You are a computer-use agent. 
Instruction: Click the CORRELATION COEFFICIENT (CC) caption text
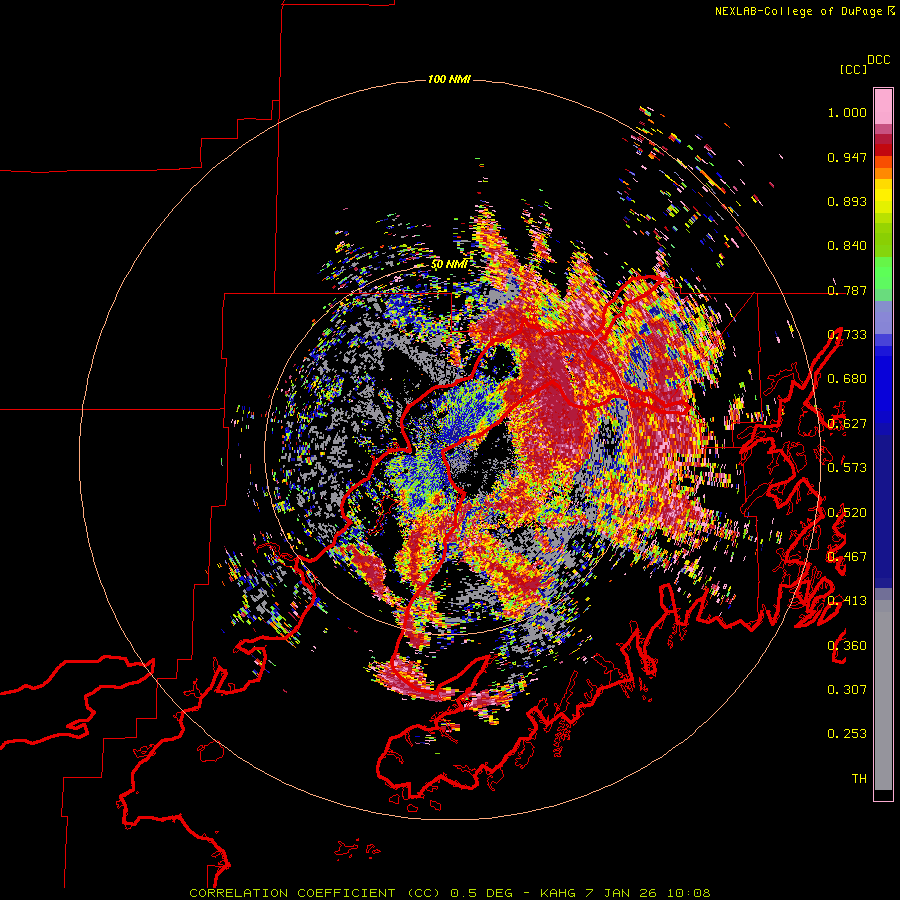(x=315, y=893)
